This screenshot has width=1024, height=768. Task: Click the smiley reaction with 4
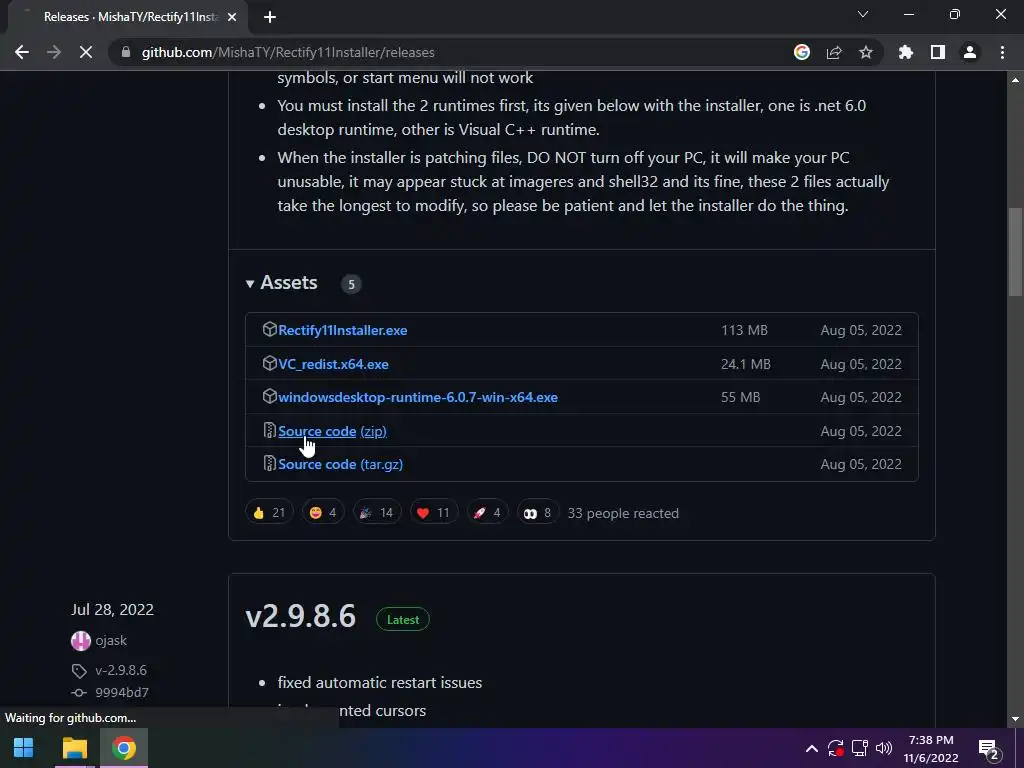[x=323, y=513]
